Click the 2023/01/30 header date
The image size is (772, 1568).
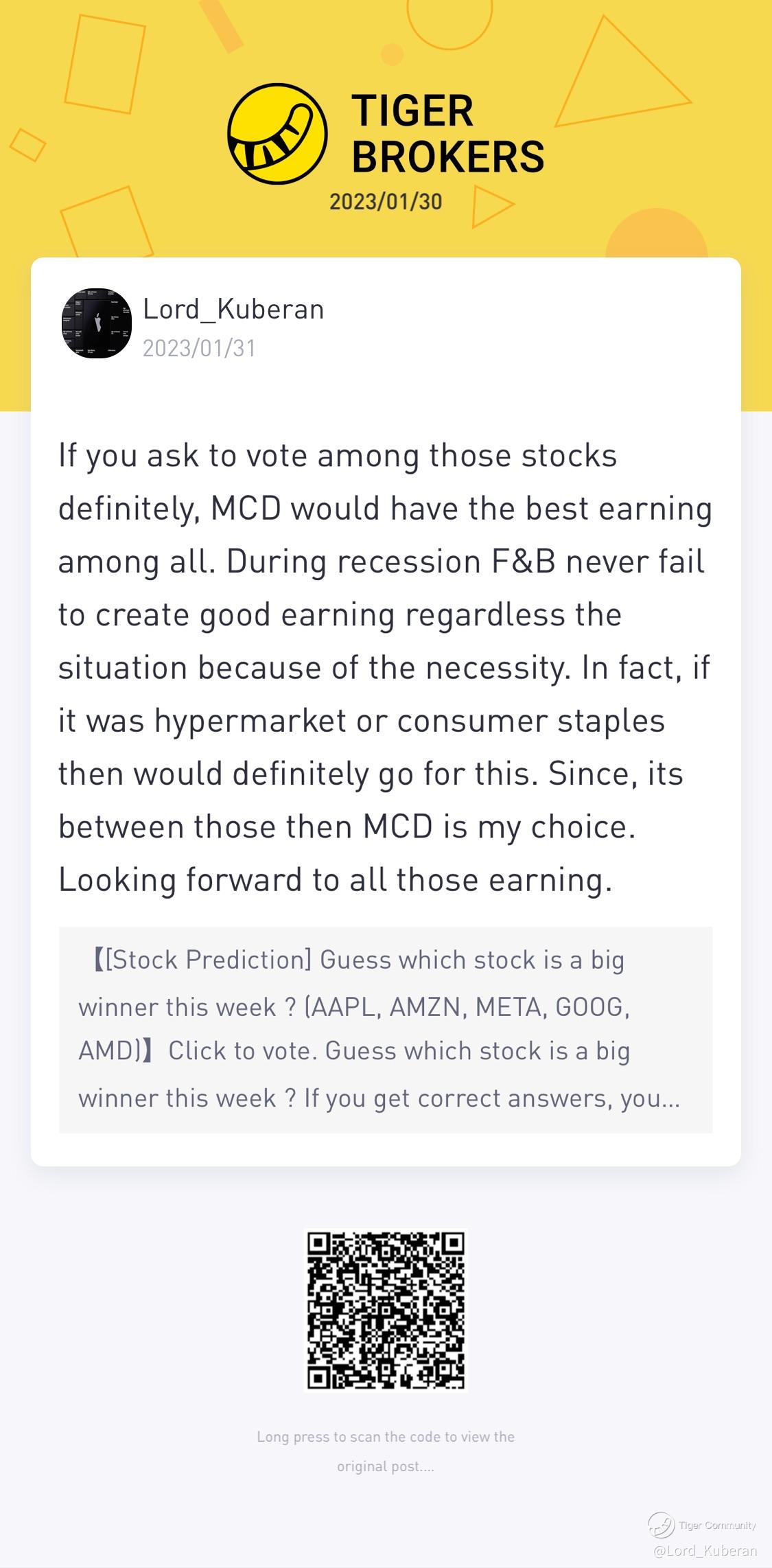coord(386,202)
